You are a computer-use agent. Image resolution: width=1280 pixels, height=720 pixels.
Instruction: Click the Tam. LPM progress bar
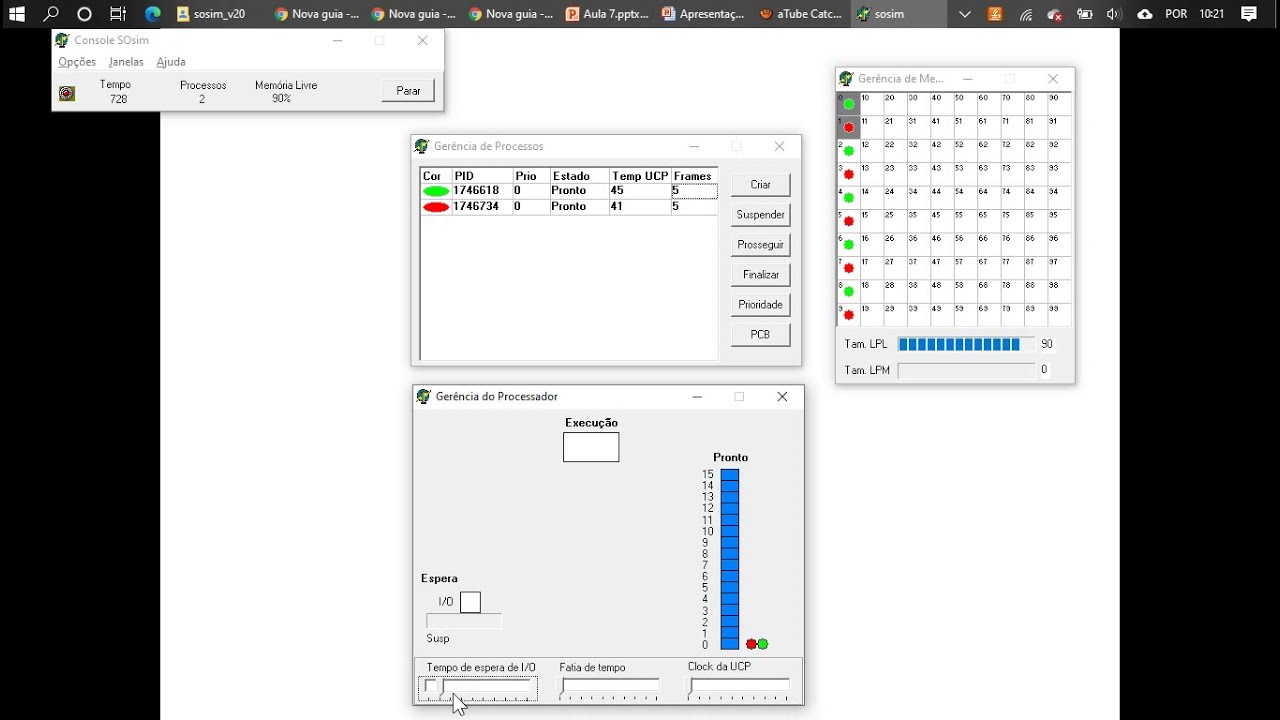(966, 370)
